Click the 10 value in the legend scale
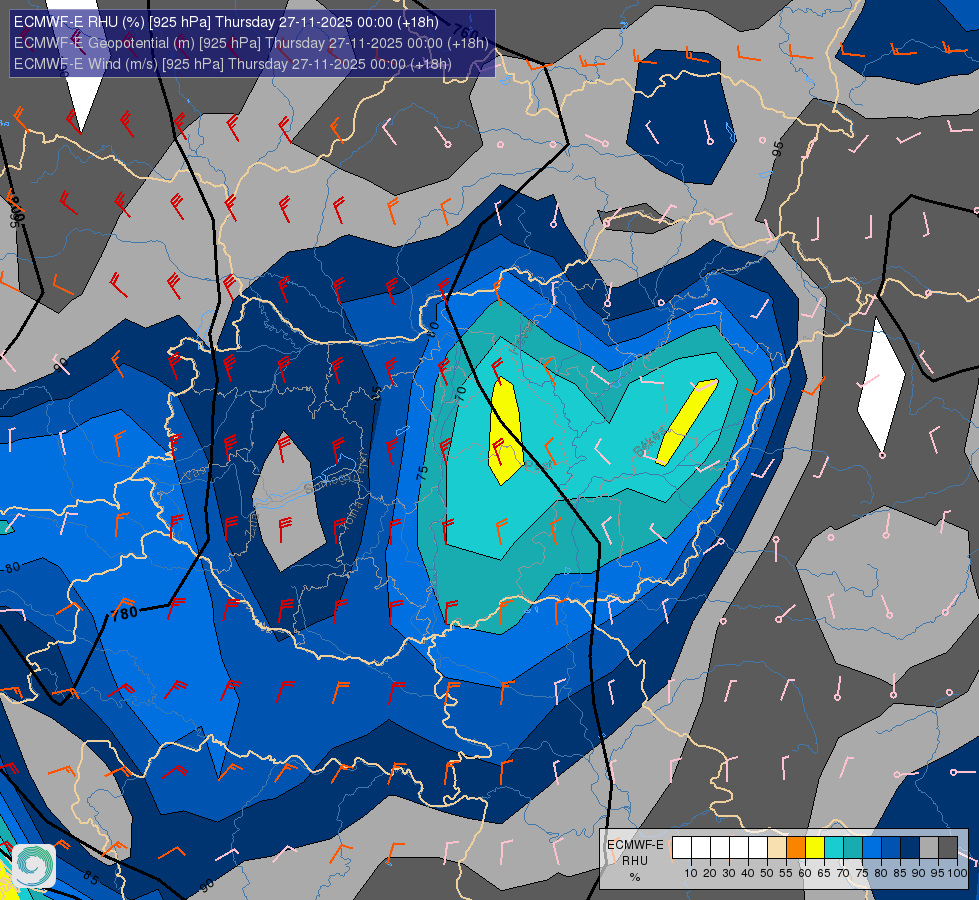Viewport: 979px width, 900px height. click(x=691, y=873)
